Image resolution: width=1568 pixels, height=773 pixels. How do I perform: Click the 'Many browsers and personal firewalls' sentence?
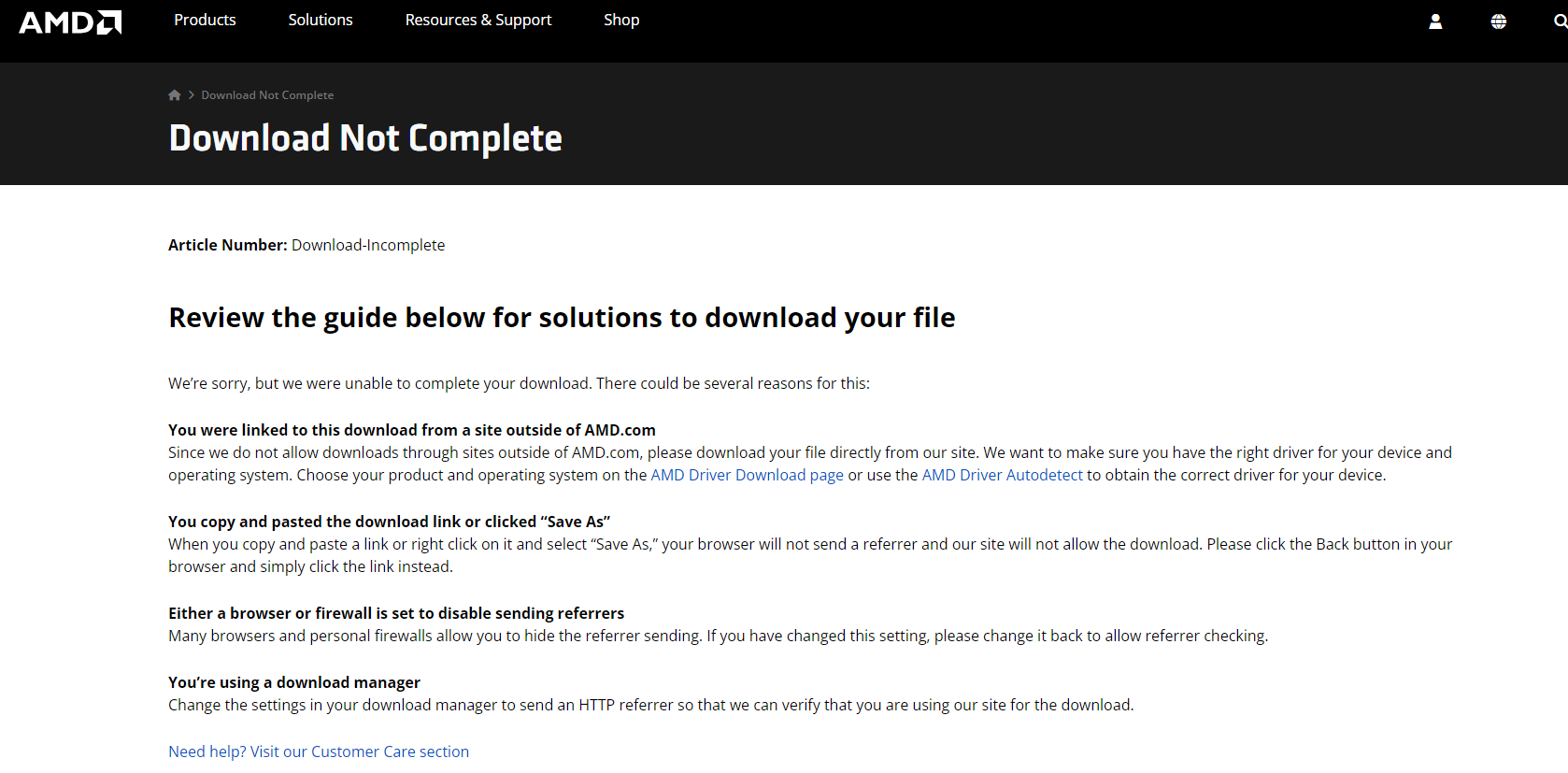coord(718,636)
